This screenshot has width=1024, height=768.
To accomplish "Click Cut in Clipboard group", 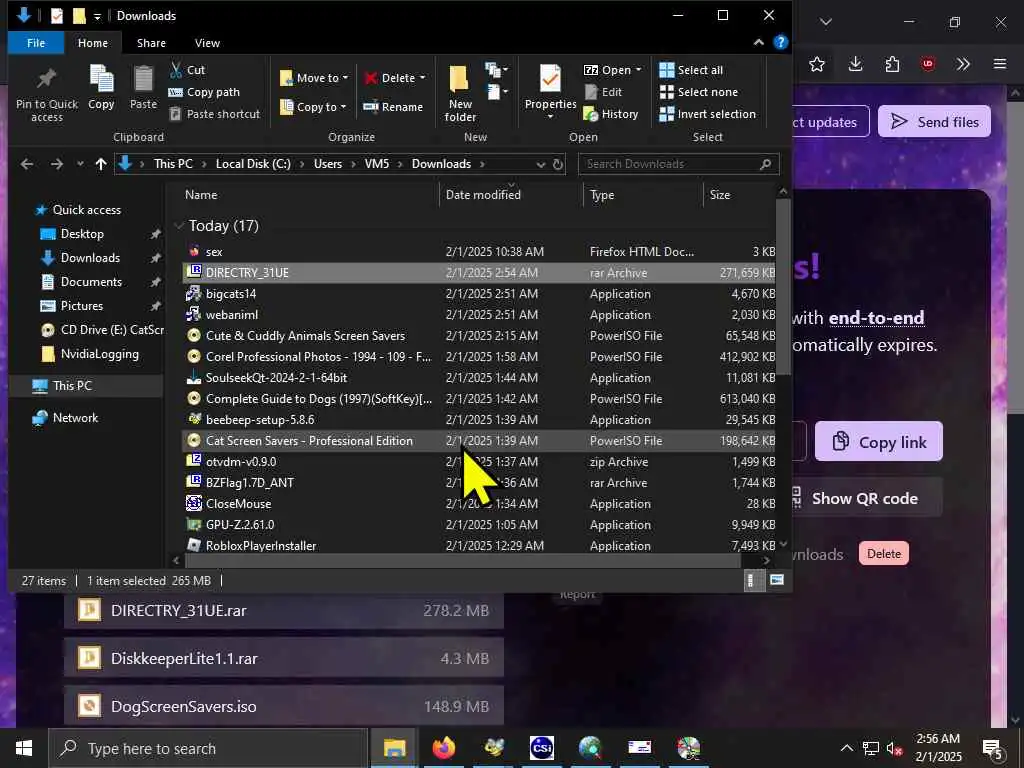I will [x=187, y=70].
